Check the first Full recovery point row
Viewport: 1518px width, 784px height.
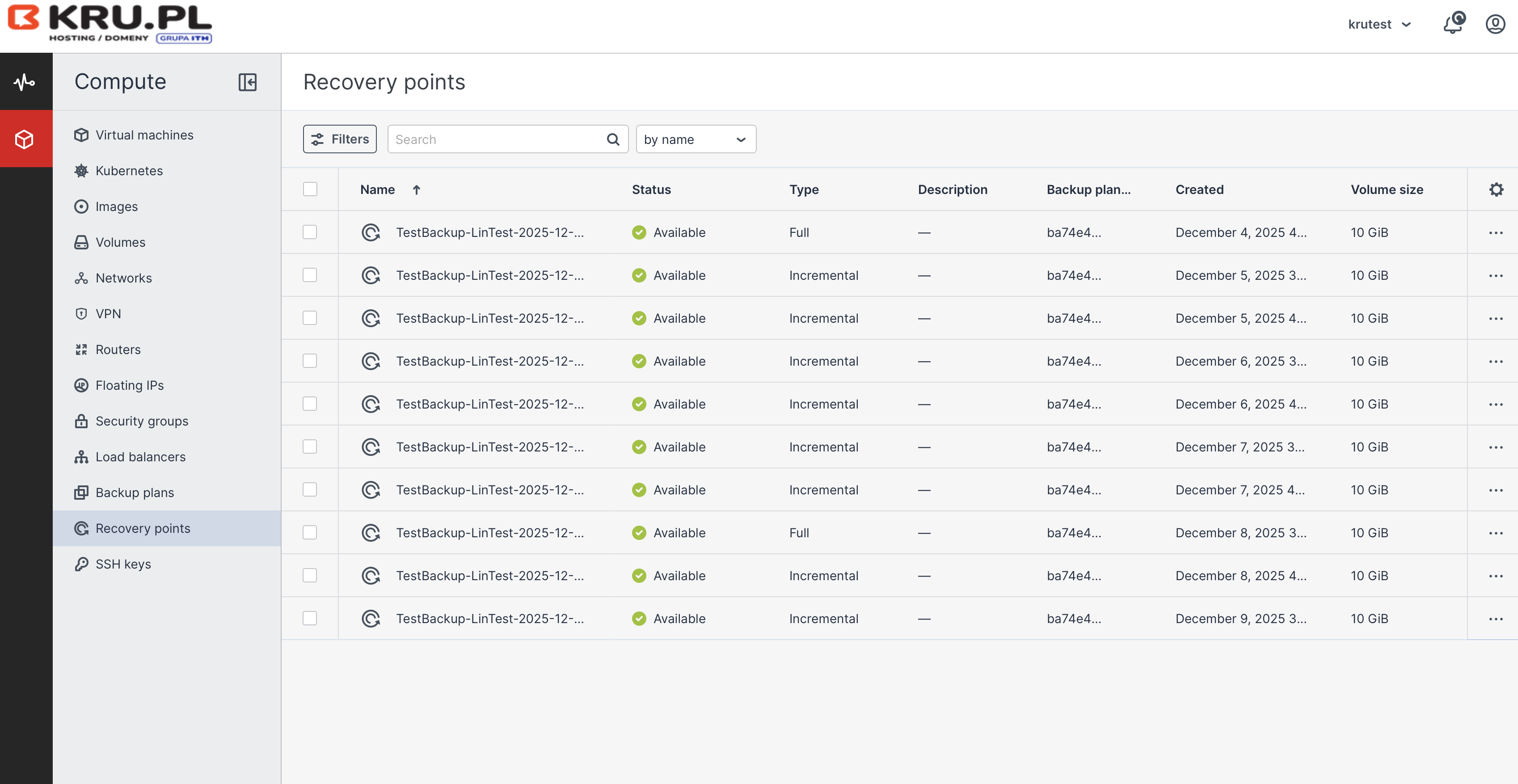coord(310,232)
